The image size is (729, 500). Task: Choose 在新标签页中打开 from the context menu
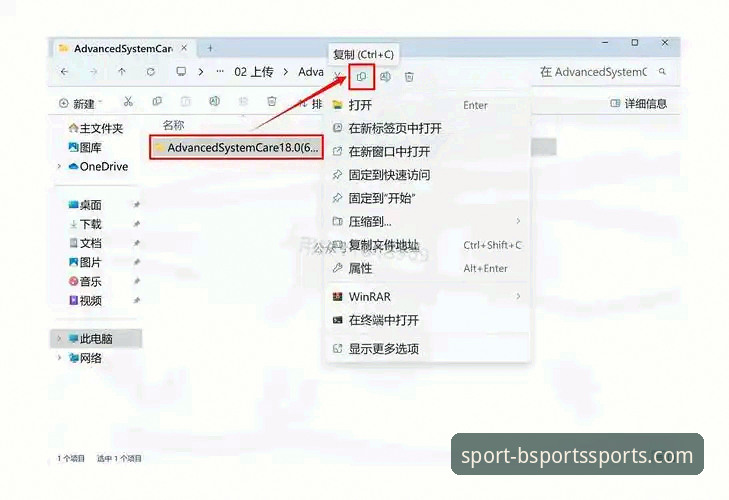(x=428, y=128)
